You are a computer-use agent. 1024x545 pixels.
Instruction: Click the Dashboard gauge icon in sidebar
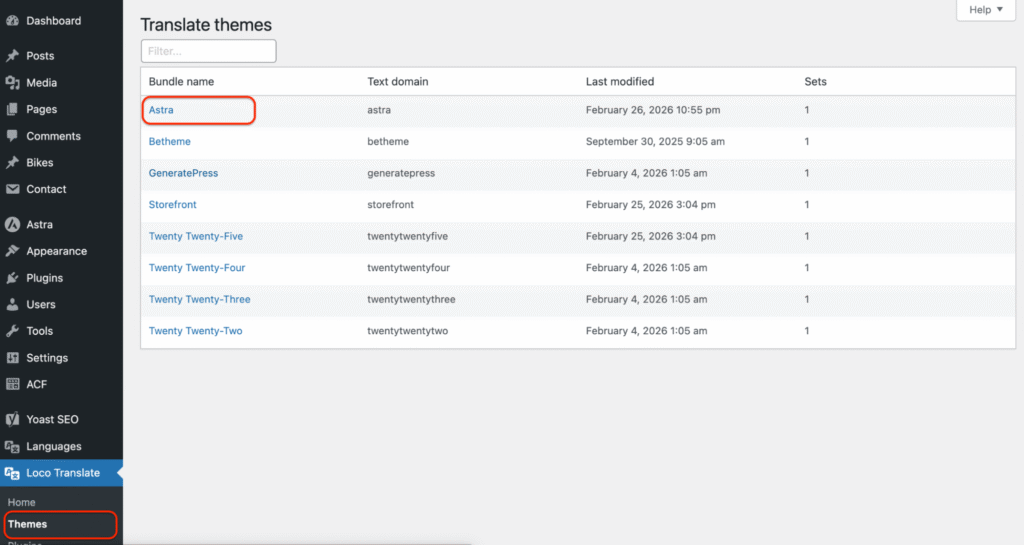click(13, 21)
